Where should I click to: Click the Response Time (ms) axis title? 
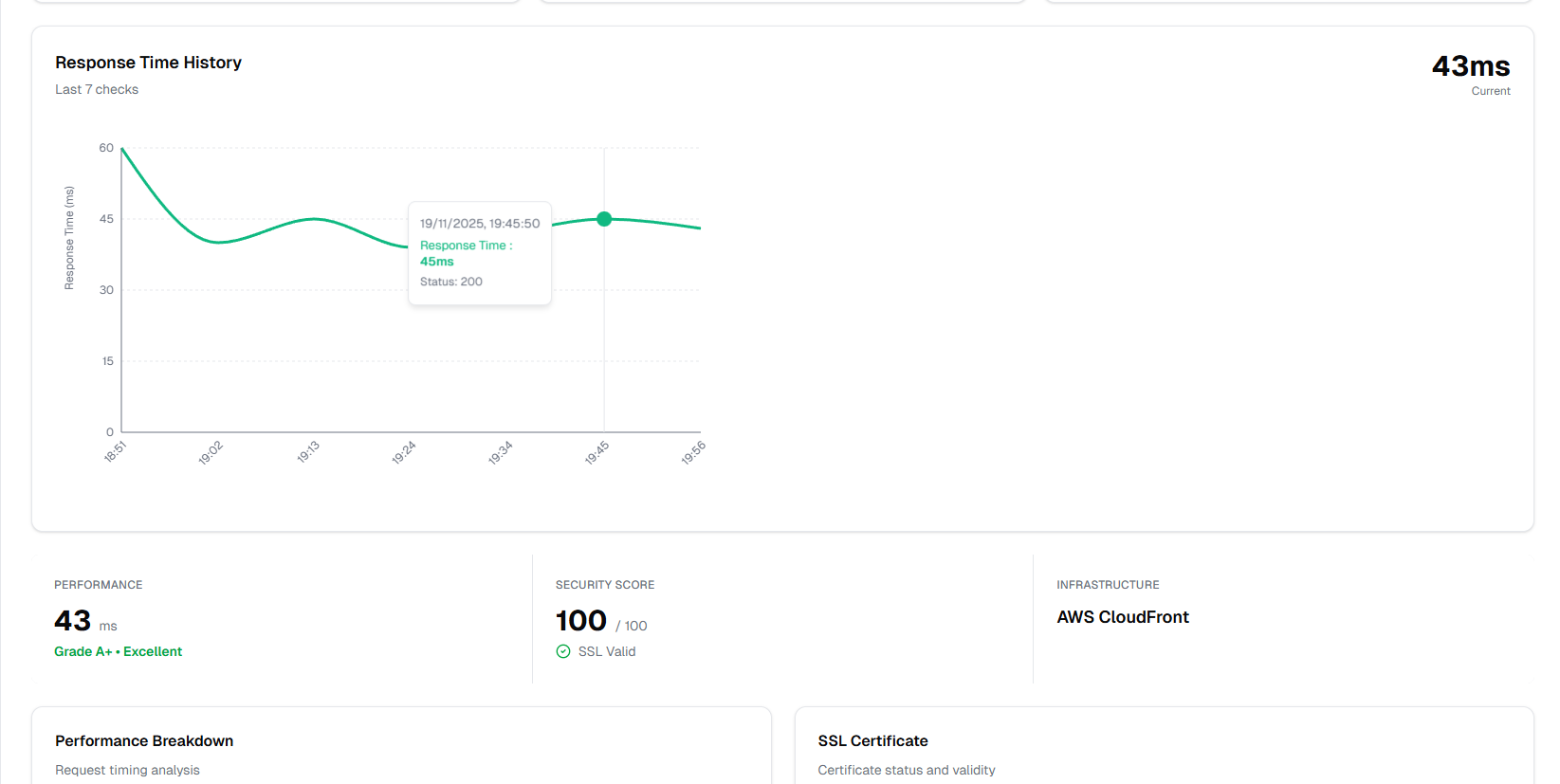pyautogui.click(x=69, y=238)
